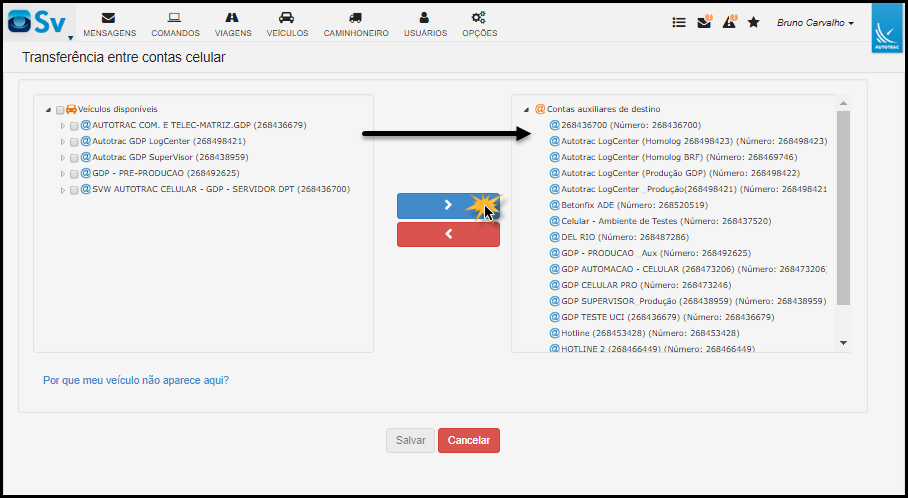Check Autotrac GDP LogCenter checkbox
Screen dimensions: 908x498
click(74, 142)
